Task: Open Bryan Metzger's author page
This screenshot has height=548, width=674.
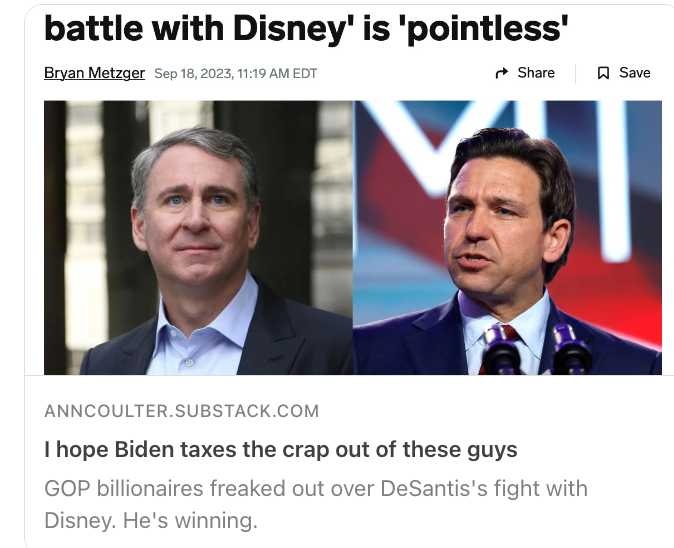Action: [x=94, y=73]
